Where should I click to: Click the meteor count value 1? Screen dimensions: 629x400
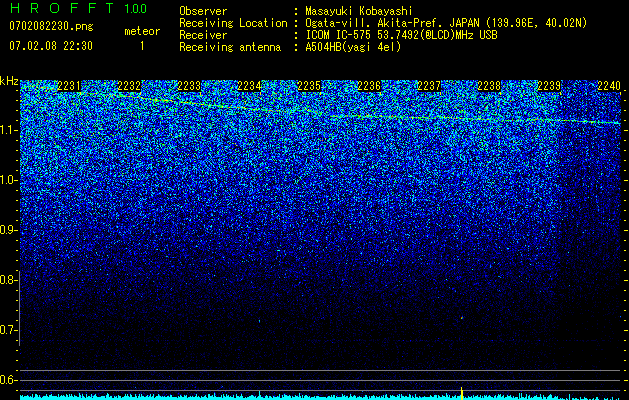[142, 46]
